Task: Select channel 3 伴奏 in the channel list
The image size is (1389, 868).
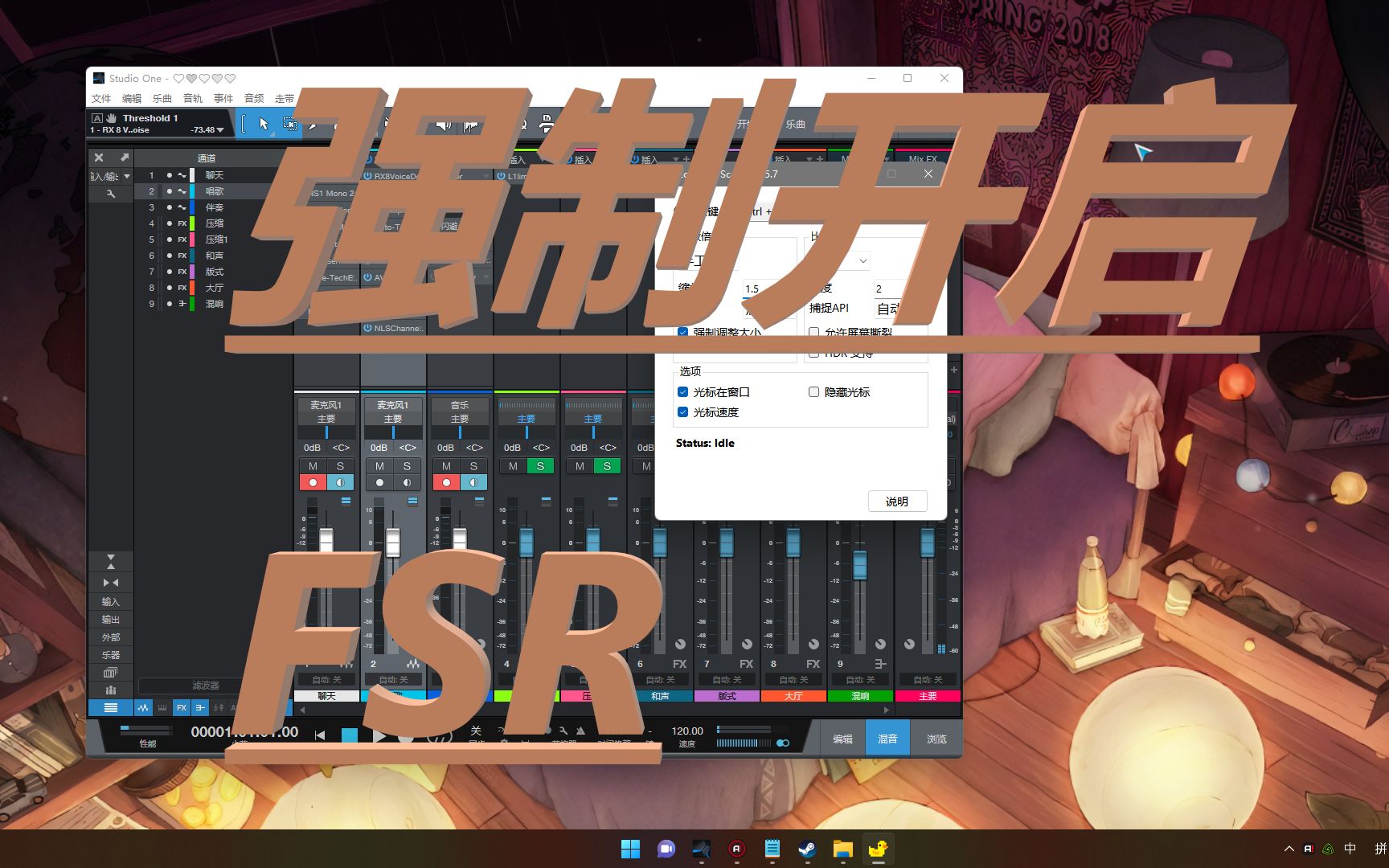Action: [x=214, y=207]
